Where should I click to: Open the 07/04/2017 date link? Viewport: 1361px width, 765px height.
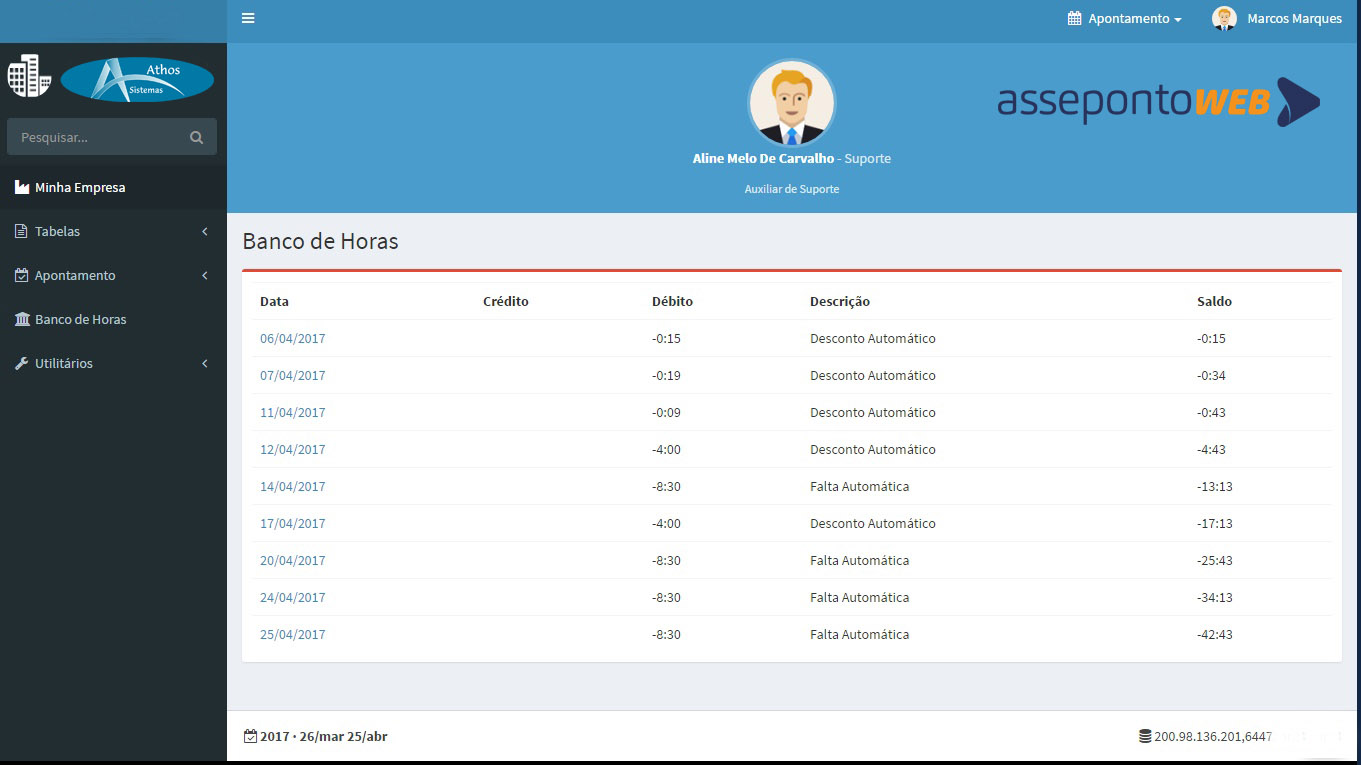tap(292, 375)
